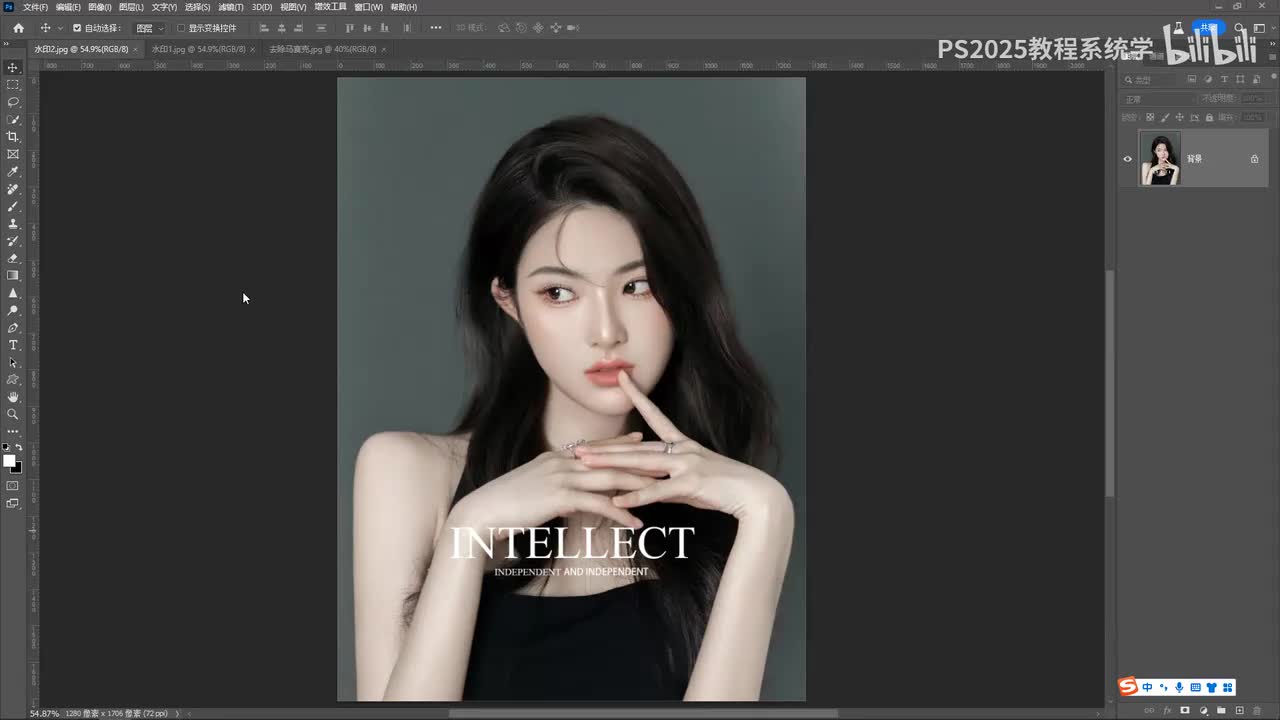The height and width of the screenshot is (720, 1280).
Task: Enable the Show Transform Controls (显示变换控件) checkbox
Action: coord(181,28)
